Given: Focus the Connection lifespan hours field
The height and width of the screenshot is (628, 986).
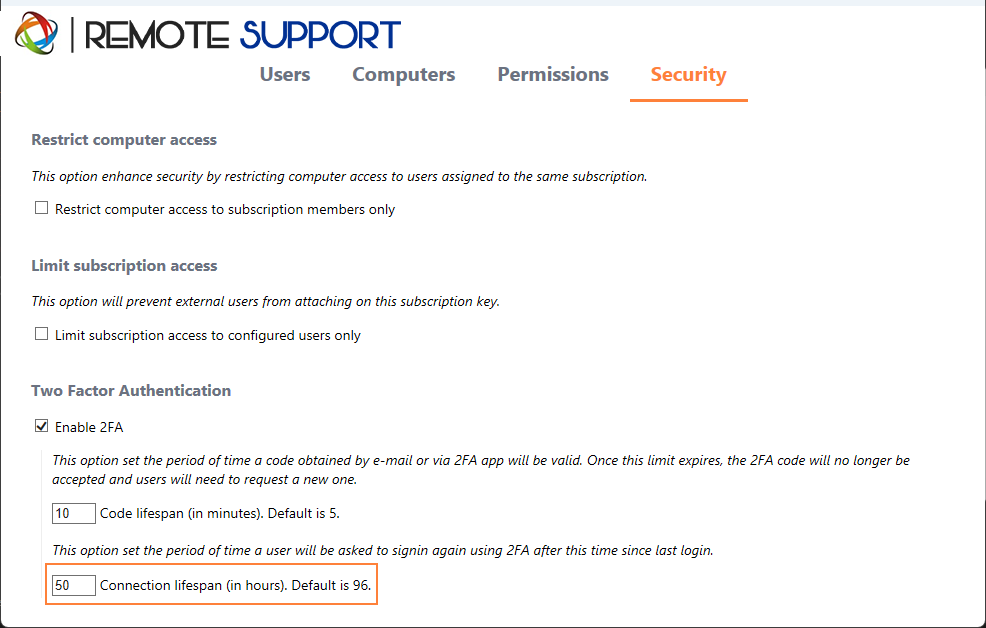Looking at the screenshot, I should click(74, 585).
